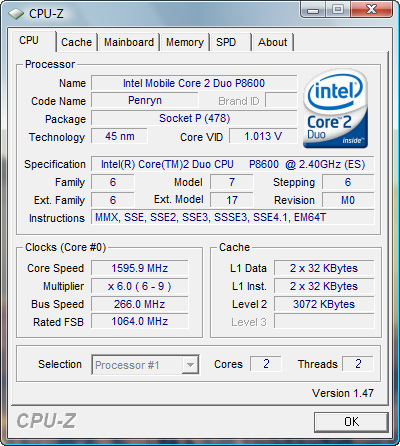Click the Core Speed value 1595.9 MHz
The width and height of the screenshot is (400, 446).
(x=140, y=268)
